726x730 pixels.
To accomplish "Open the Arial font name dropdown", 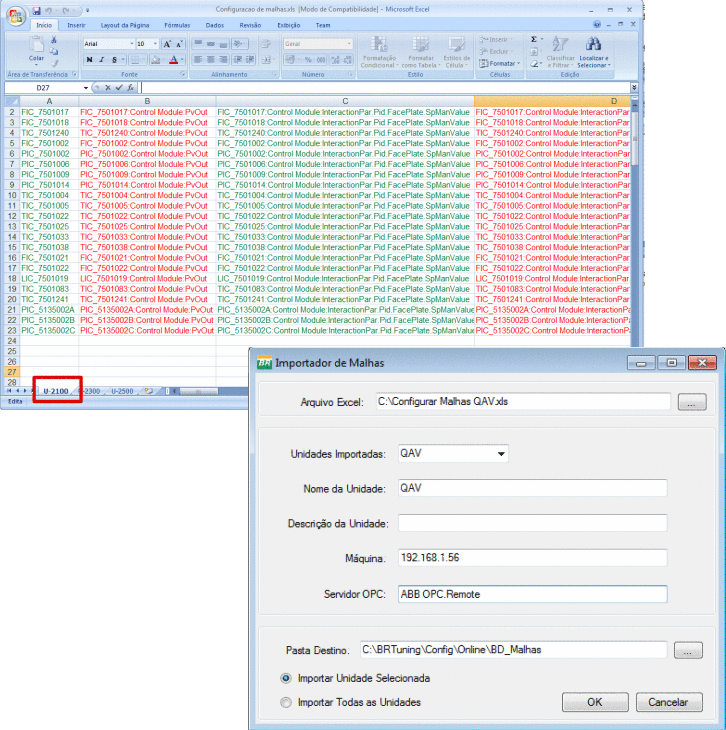I will click(x=129, y=44).
